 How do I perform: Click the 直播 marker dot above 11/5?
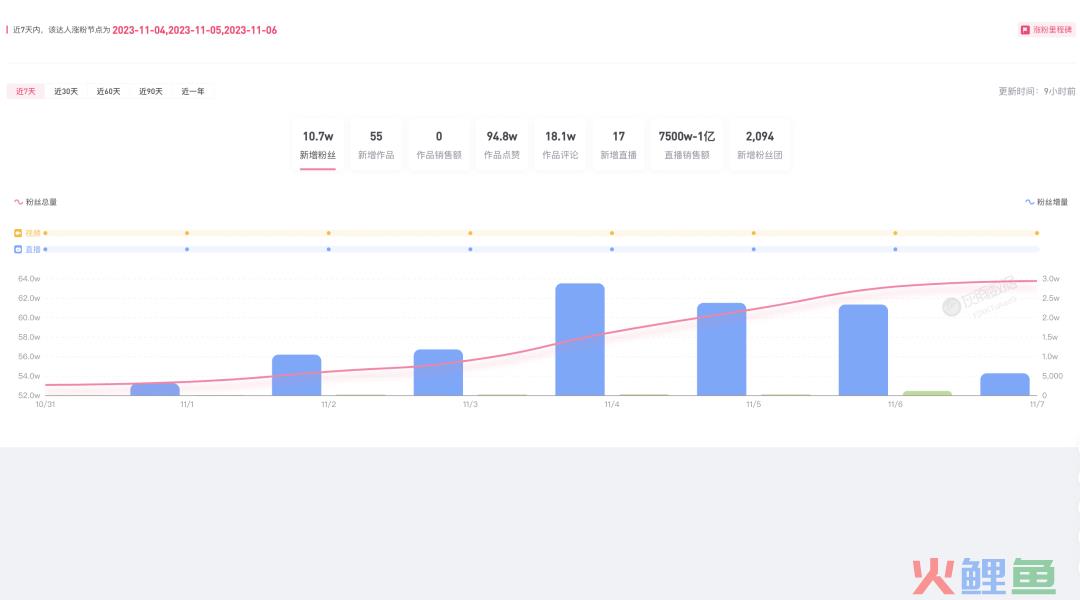tap(754, 249)
